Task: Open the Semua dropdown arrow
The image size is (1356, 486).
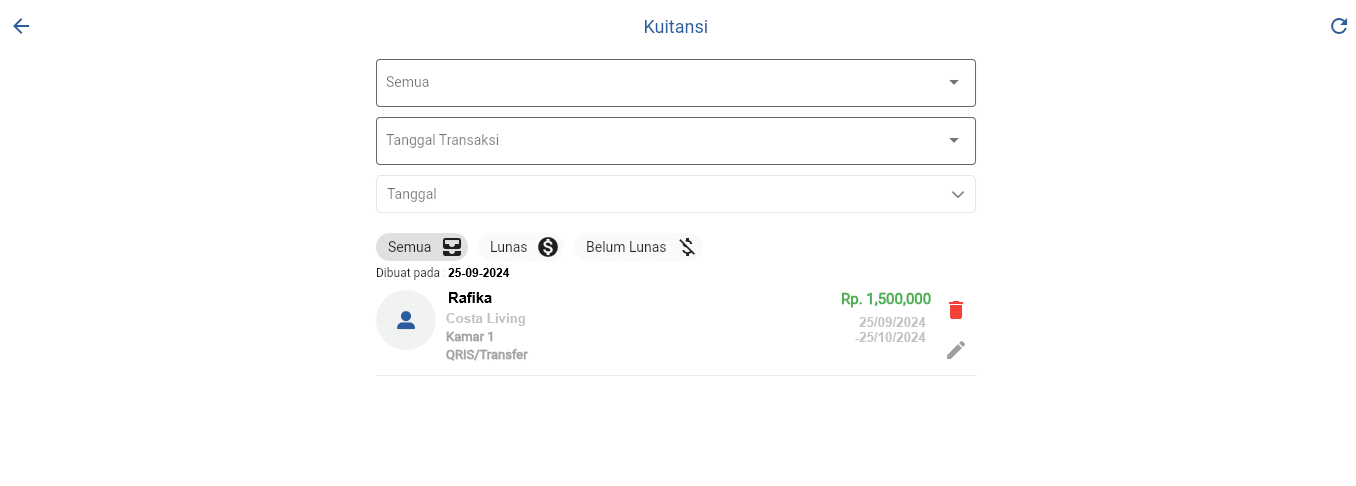Action: (954, 82)
